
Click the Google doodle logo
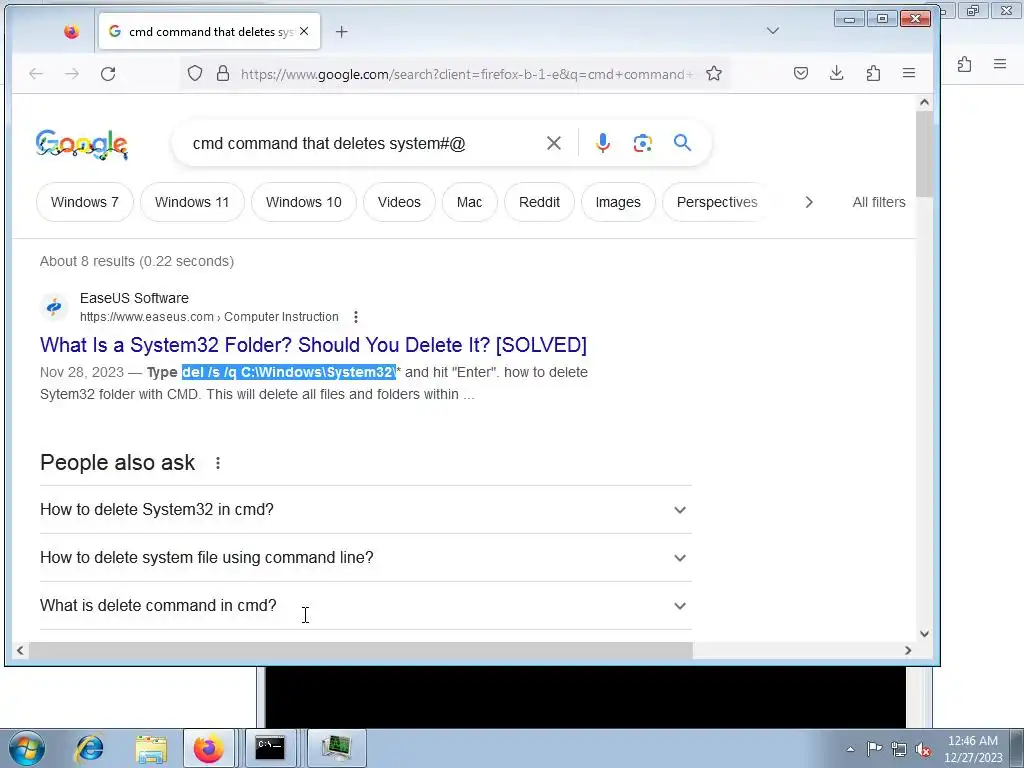(x=82, y=144)
